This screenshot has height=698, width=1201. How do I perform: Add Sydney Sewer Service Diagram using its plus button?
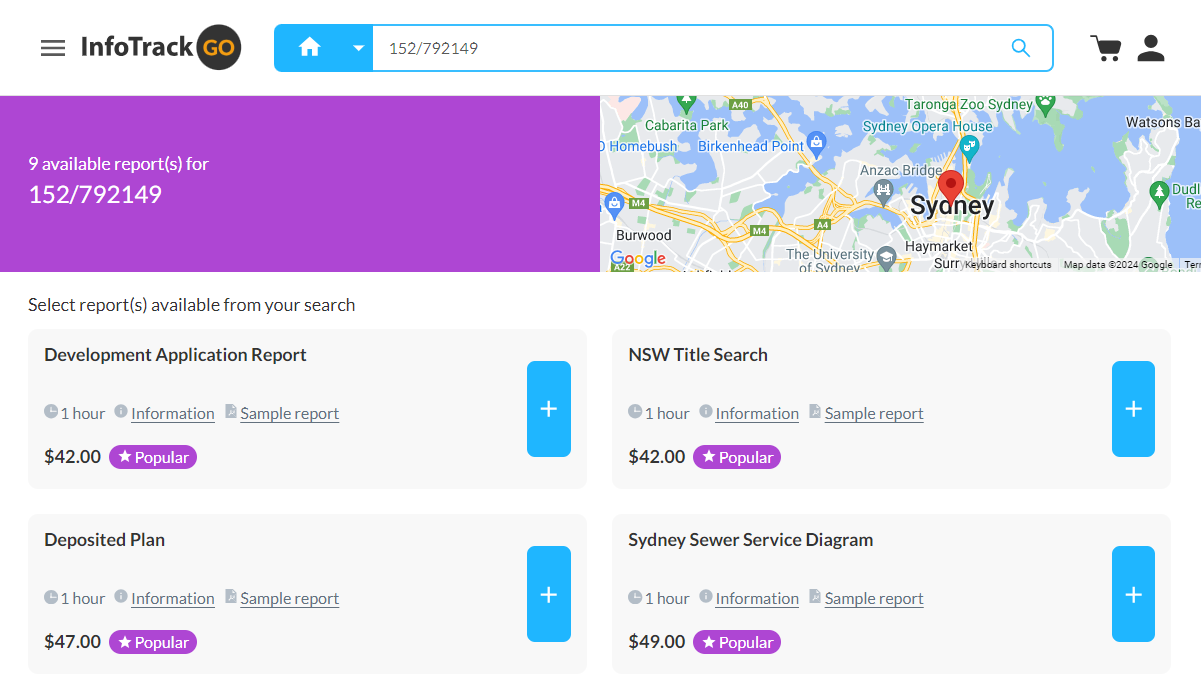1132,593
